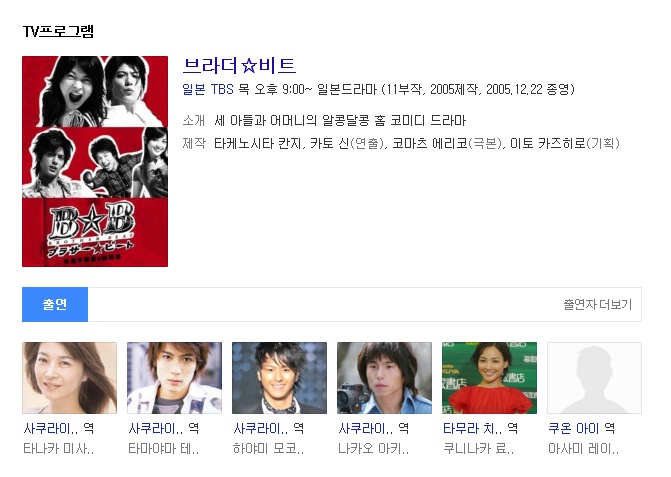Click 출연자 더보기 to see more cast
Image resolution: width=671 pixels, height=477 pixels.
[x=597, y=304]
